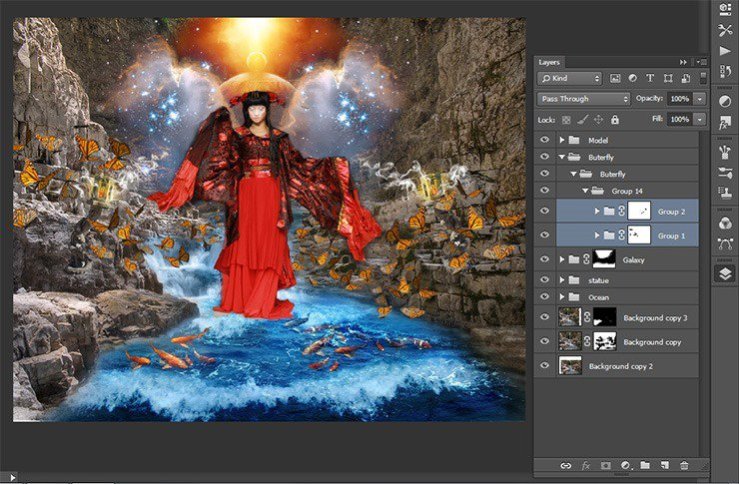Open the Brush panel icon
Image resolution: width=739 pixels, height=484 pixels.
tap(725, 172)
